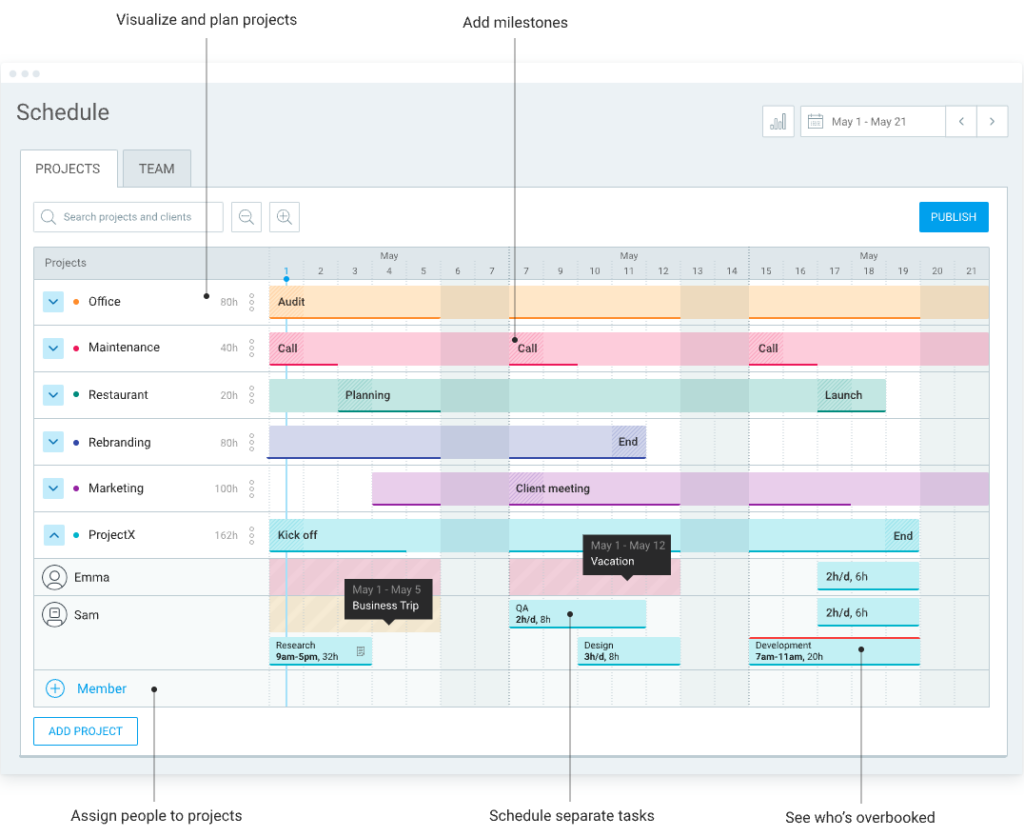The height and width of the screenshot is (837, 1024).
Task: Click the zoom out magnifier icon
Action: click(x=246, y=217)
